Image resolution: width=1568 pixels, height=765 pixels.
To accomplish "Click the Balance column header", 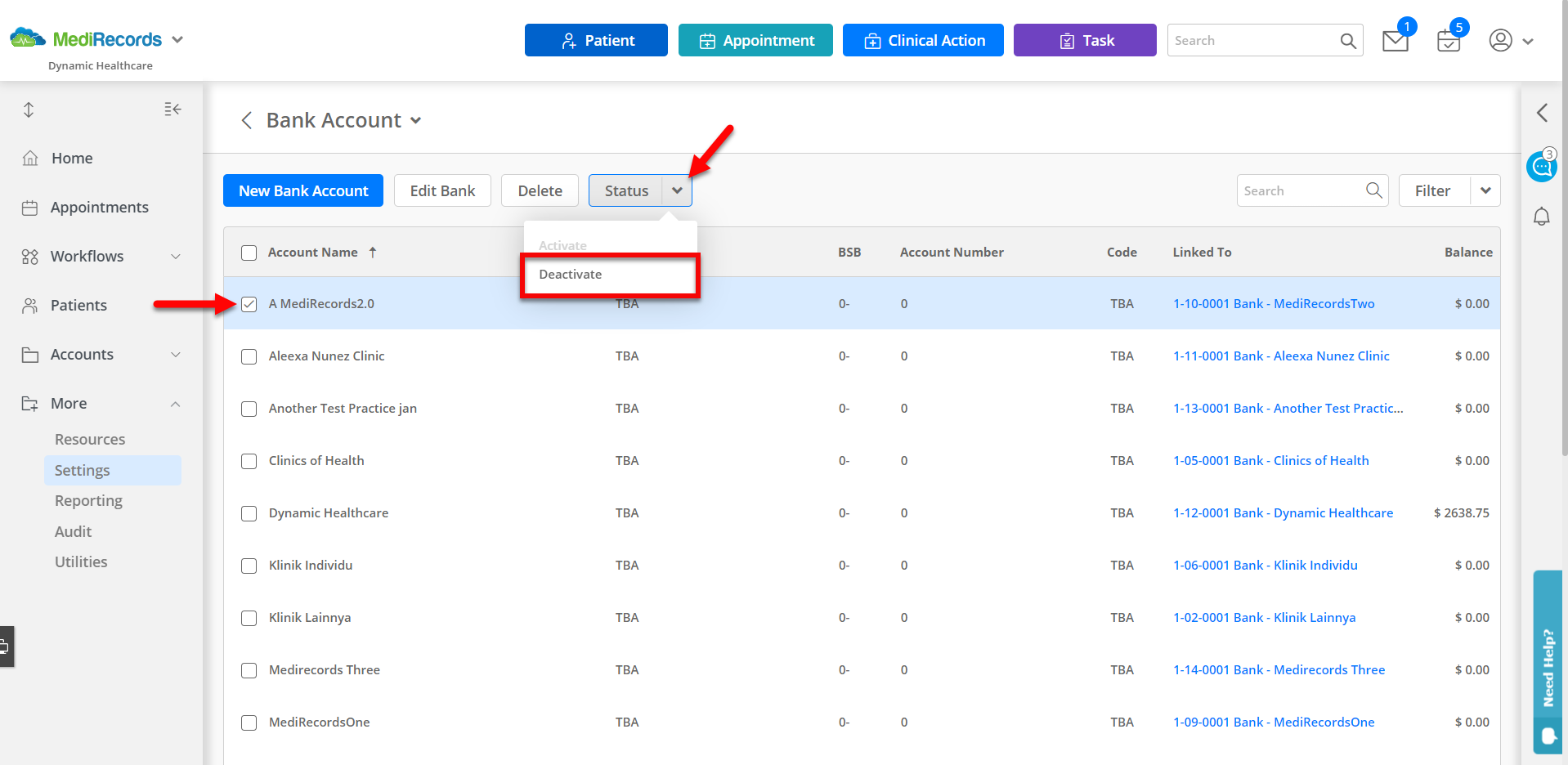I will (x=1468, y=253).
